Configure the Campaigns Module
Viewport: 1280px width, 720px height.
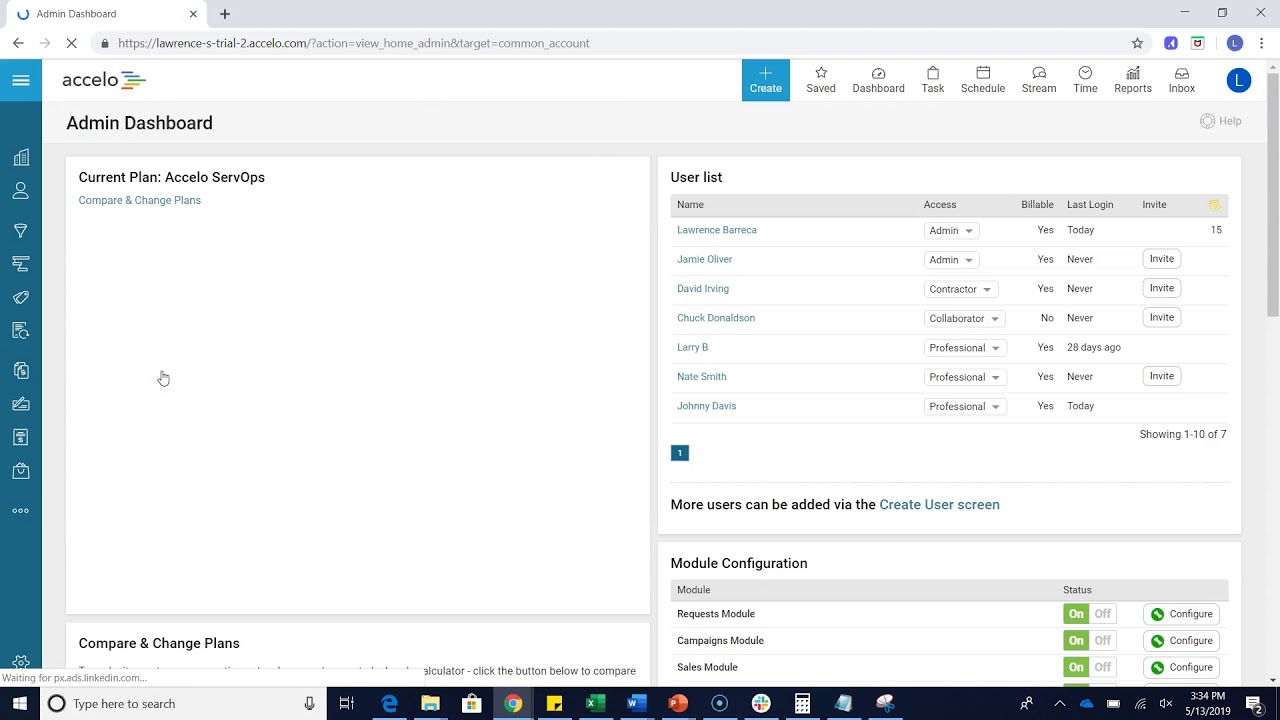[1181, 641]
